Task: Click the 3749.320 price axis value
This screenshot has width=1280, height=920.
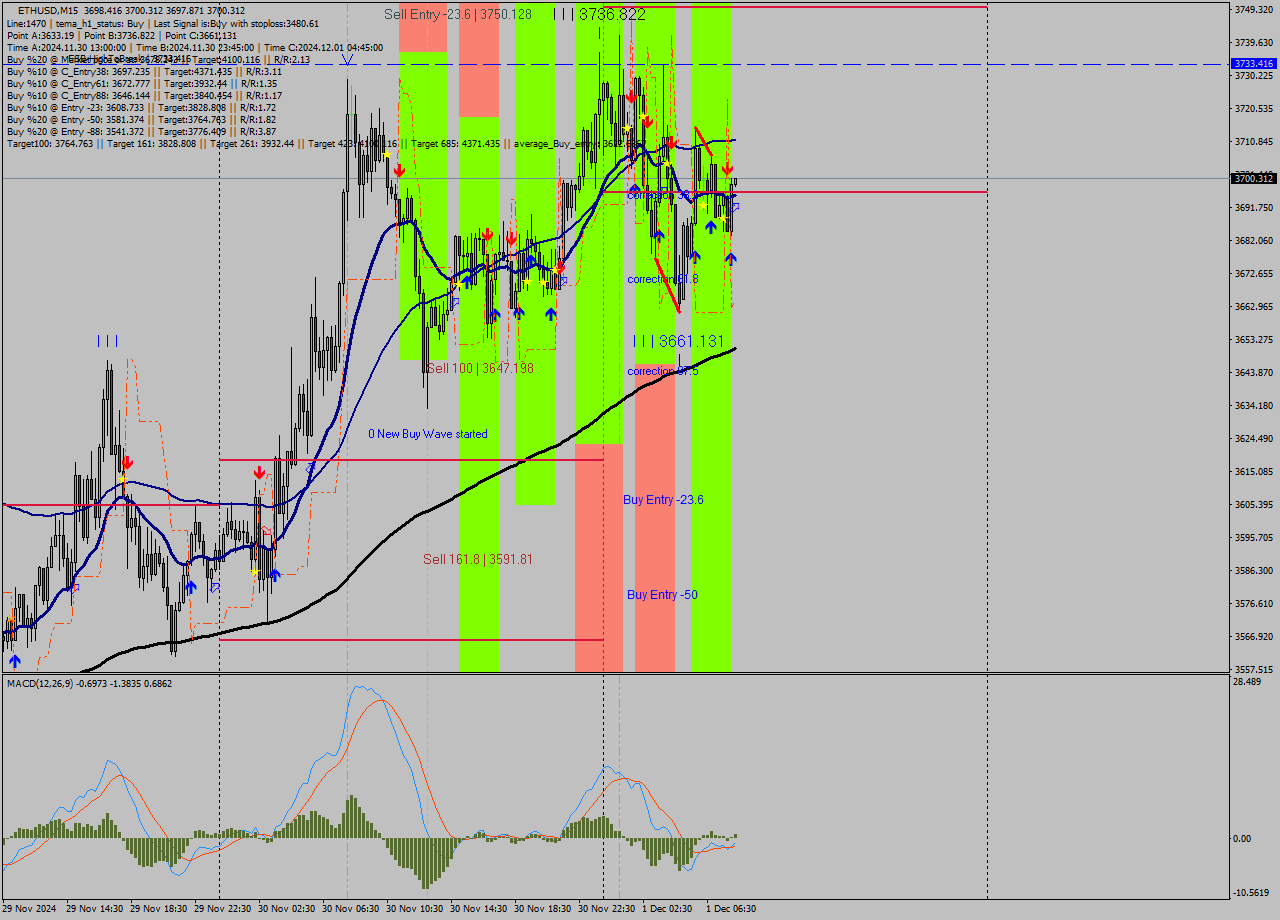Action: pyautogui.click(x=1254, y=9)
